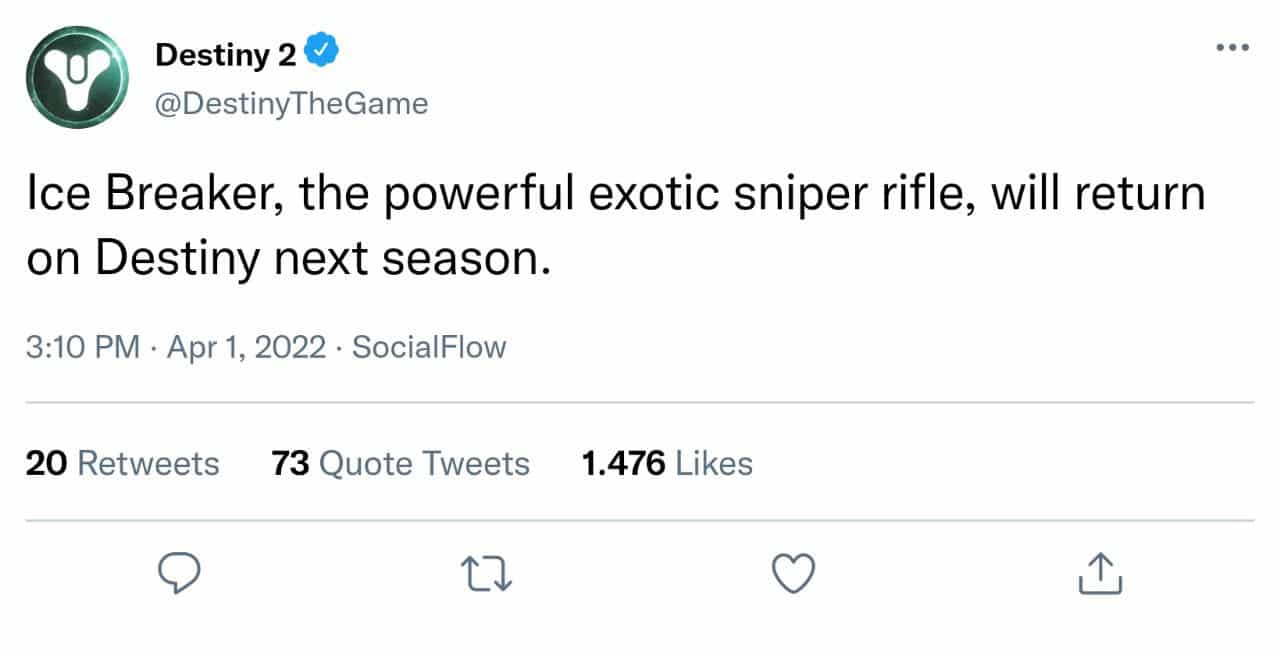Open the three-dot more options menu
The width and height of the screenshot is (1280, 651).
point(1232,48)
